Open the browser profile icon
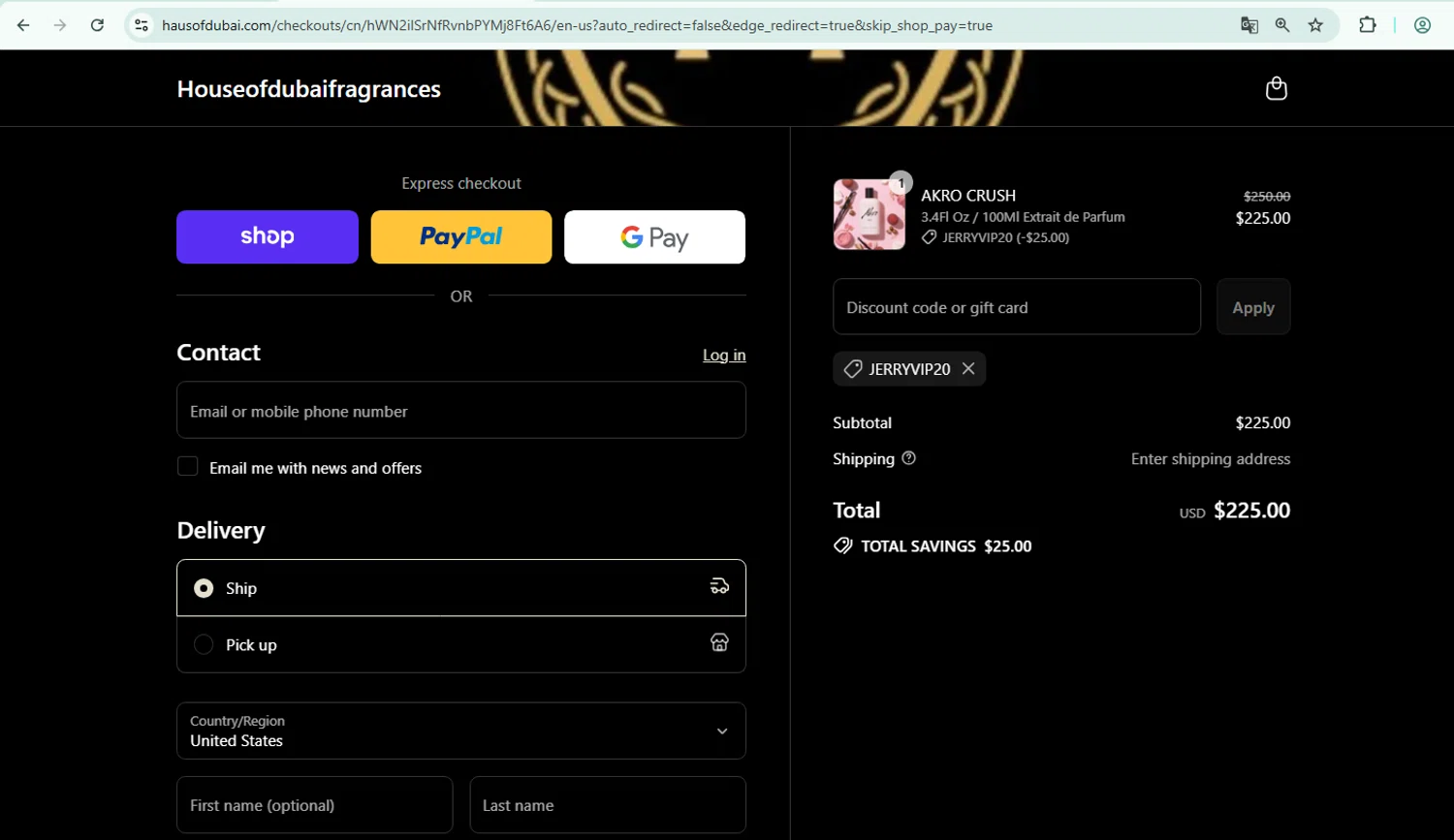This screenshot has height=840, width=1454. [x=1422, y=25]
